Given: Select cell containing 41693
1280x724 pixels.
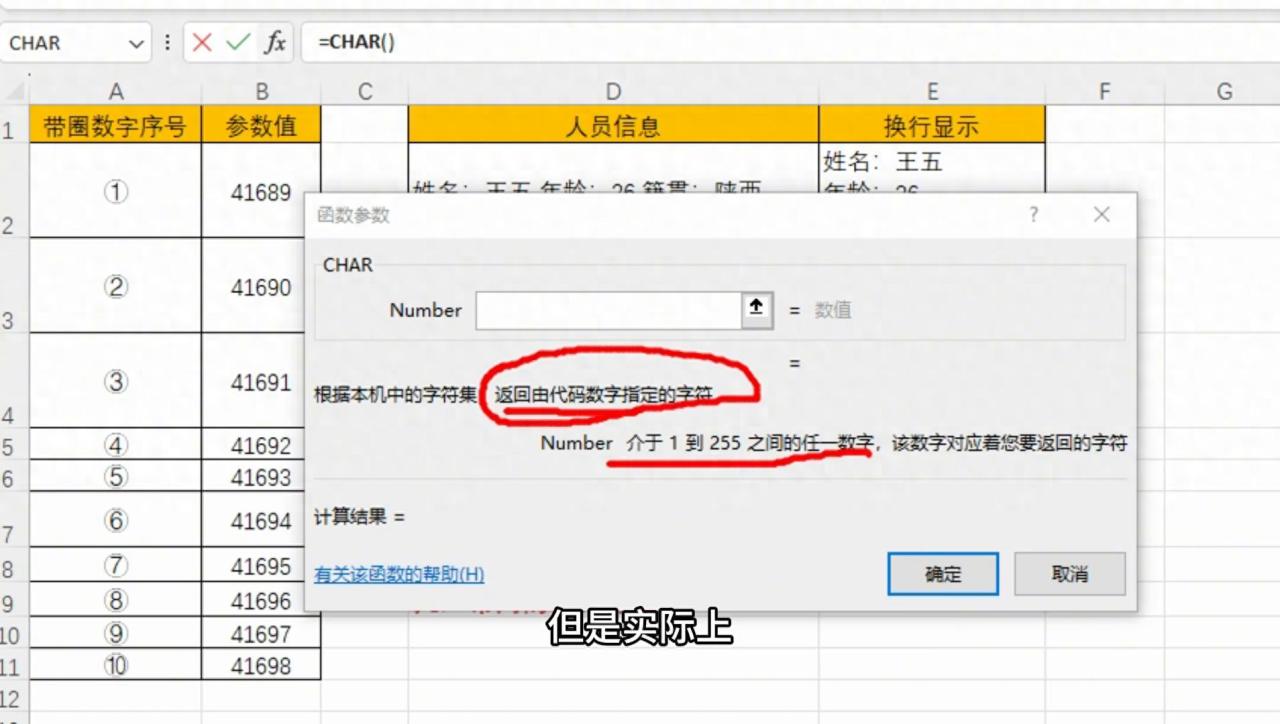Looking at the screenshot, I should click(262, 476).
